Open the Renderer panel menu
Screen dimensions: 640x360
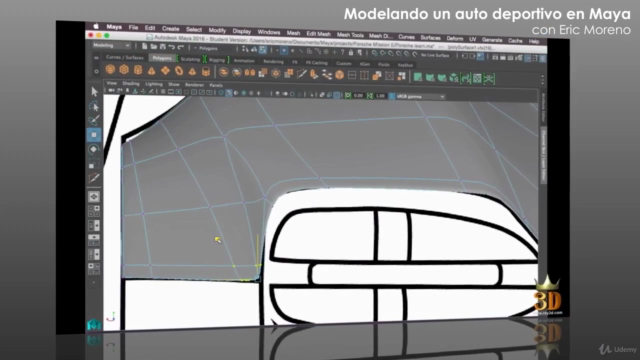[194, 84]
